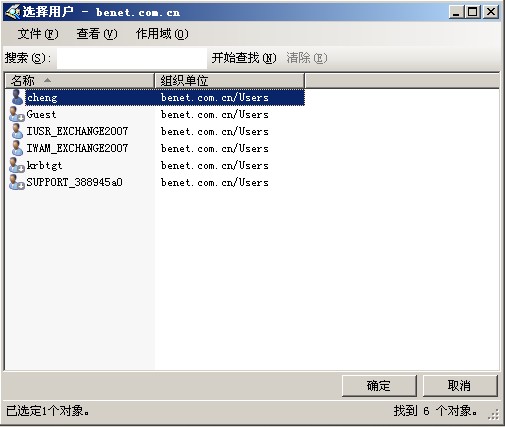This screenshot has width=505, height=427.
Task: Minimize the 选择用户 window
Action: (x=456, y=12)
